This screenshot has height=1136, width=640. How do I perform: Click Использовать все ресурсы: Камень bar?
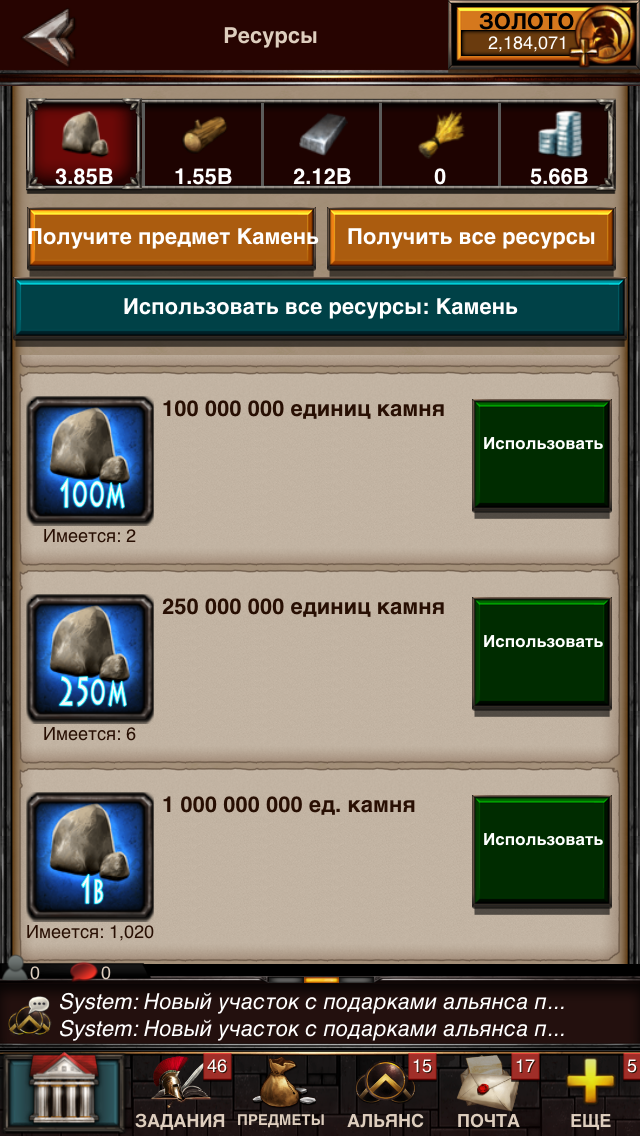pos(320,306)
